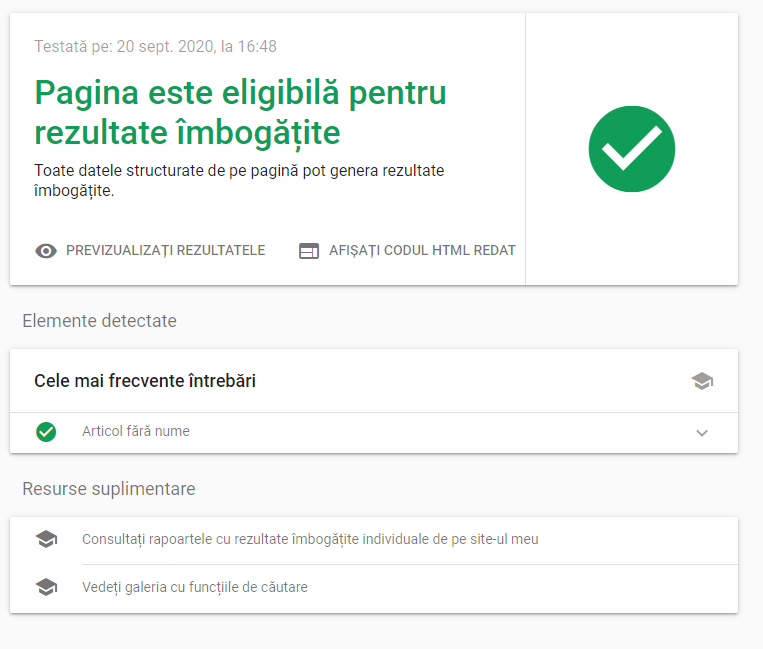Open link Consultați rapoartele cu rezultate îmbogățite
This screenshot has width=763, height=649.
pos(310,539)
